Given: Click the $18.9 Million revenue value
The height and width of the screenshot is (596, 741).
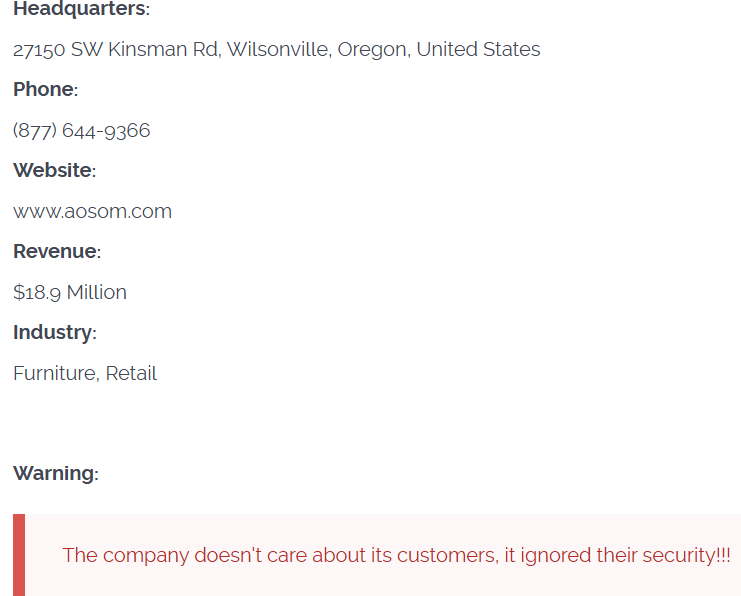Looking at the screenshot, I should (70, 292).
